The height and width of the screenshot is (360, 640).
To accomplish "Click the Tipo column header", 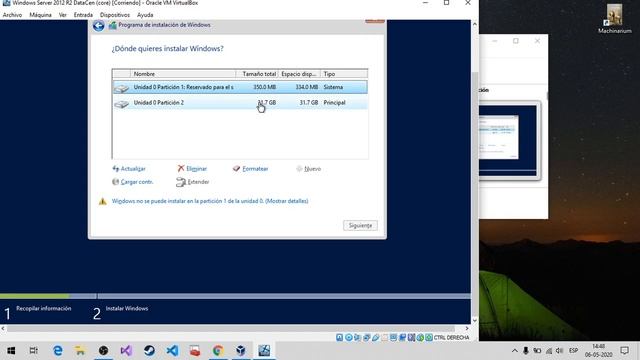I will pyautogui.click(x=344, y=74).
